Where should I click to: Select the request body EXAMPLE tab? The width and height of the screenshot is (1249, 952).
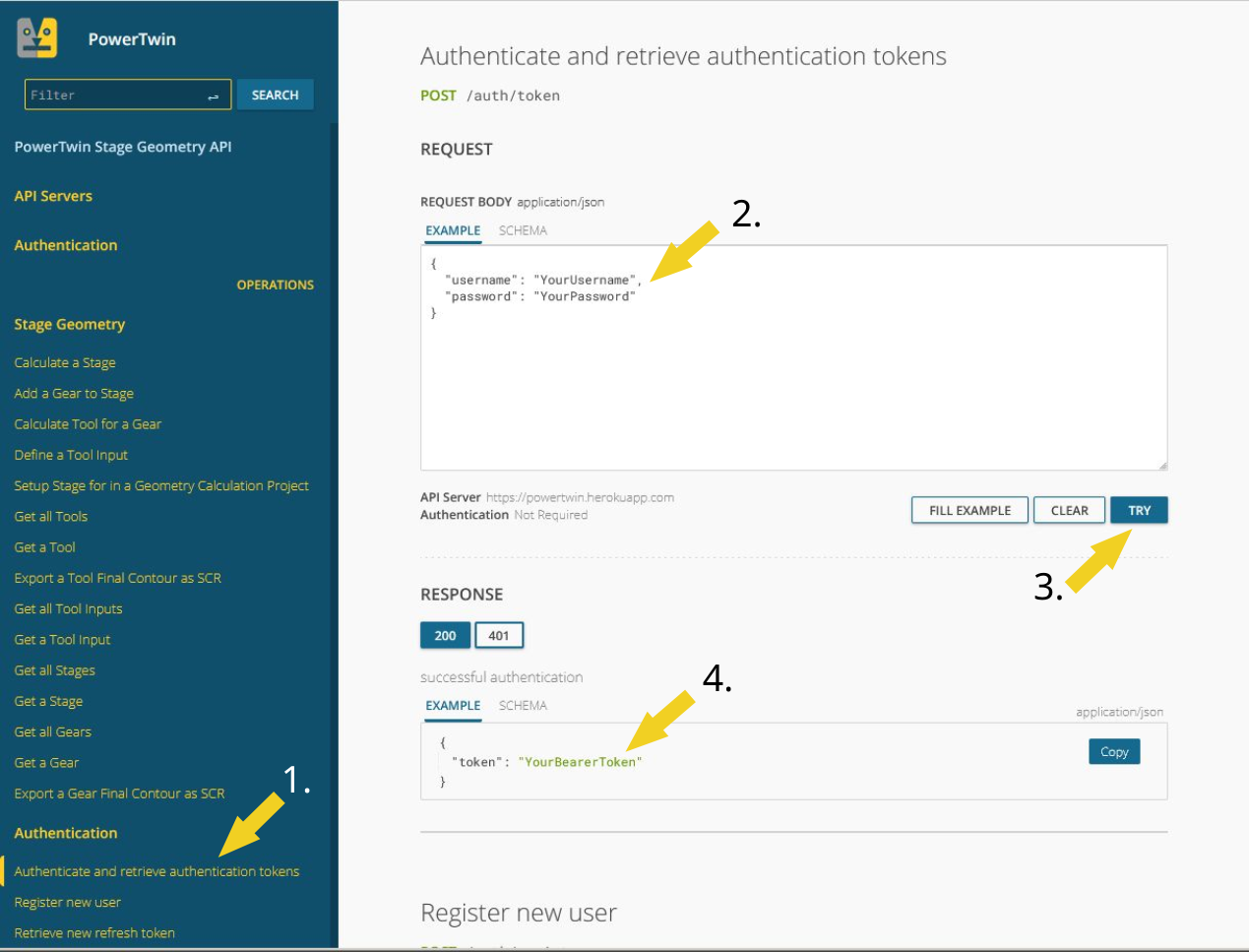pos(453,230)
